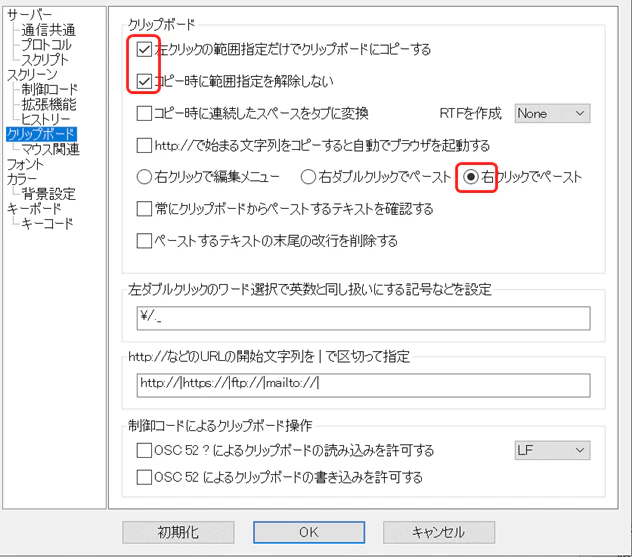Viewport: 632px width, 557px height.
Task: Open プロトコル settings page
Action: click(46, 45)
